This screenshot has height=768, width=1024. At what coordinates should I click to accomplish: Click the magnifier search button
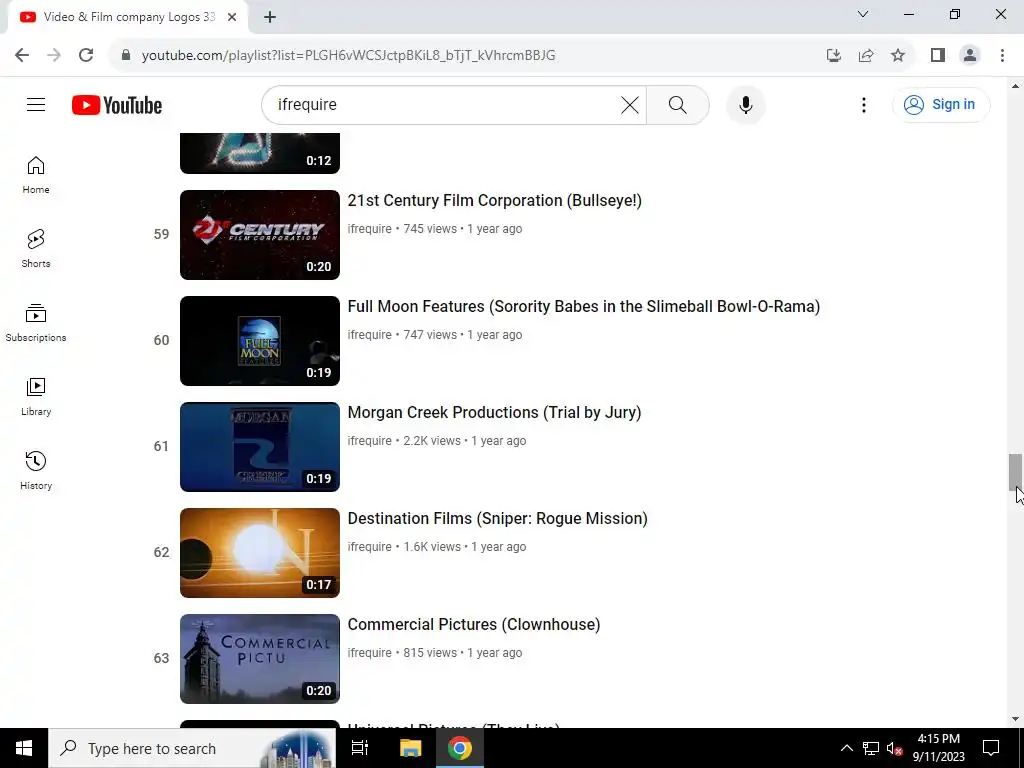click(x=677, y=104)
